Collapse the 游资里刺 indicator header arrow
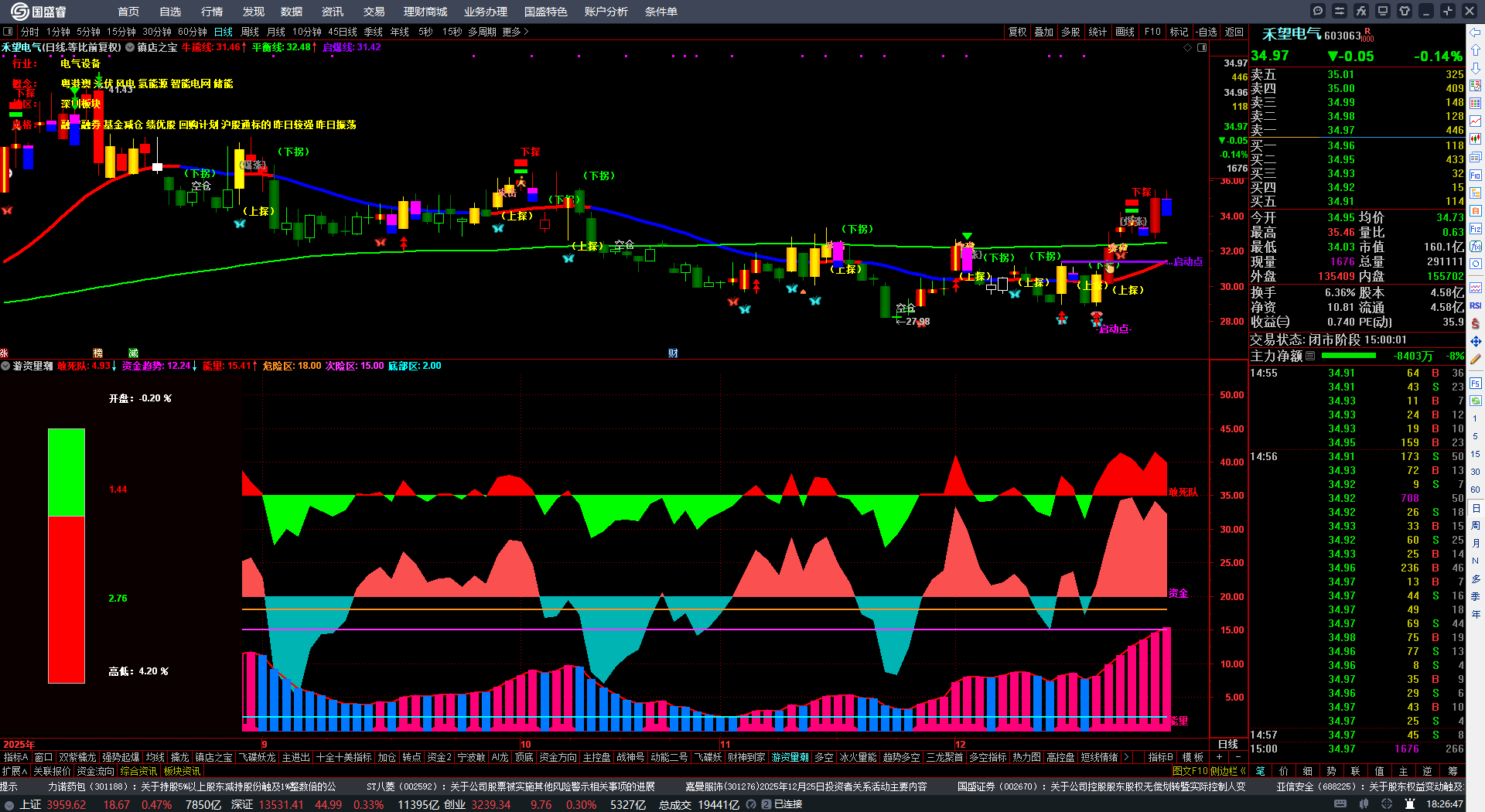Screen dimensions: 1485x812 point(5,366)
